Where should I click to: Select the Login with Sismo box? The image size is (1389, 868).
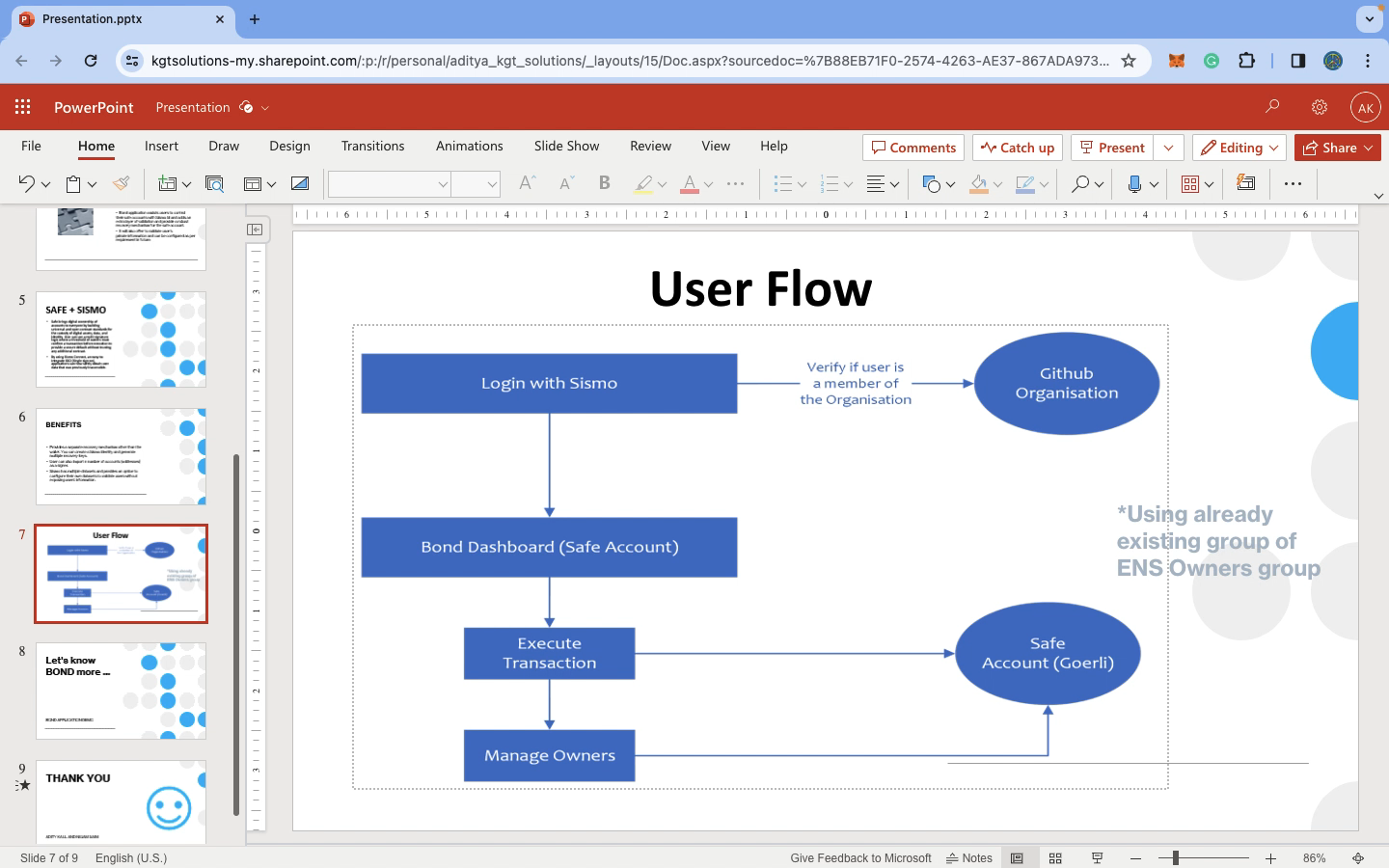(549, 383)
